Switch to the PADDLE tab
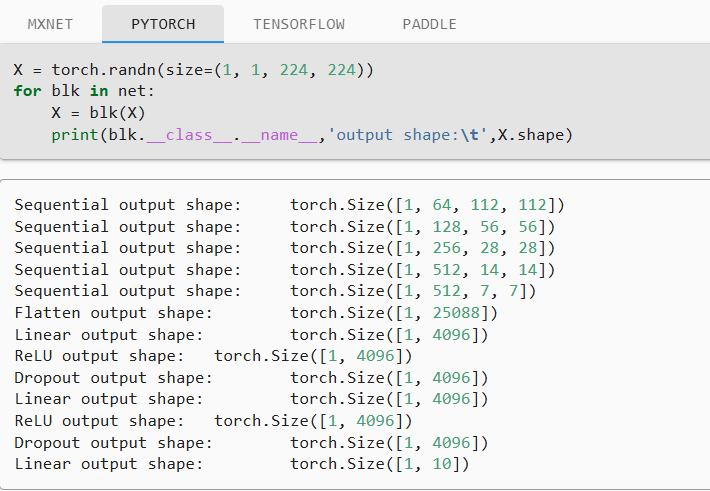Image resolution: width=710 pixels, height=491 pixels. point(429,24)
